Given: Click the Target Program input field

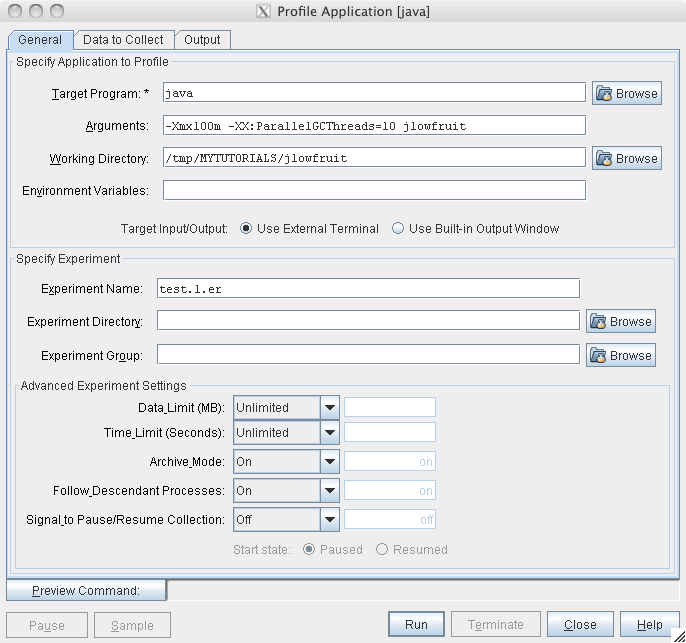Looking at the screenshot, I should (374, 93).
